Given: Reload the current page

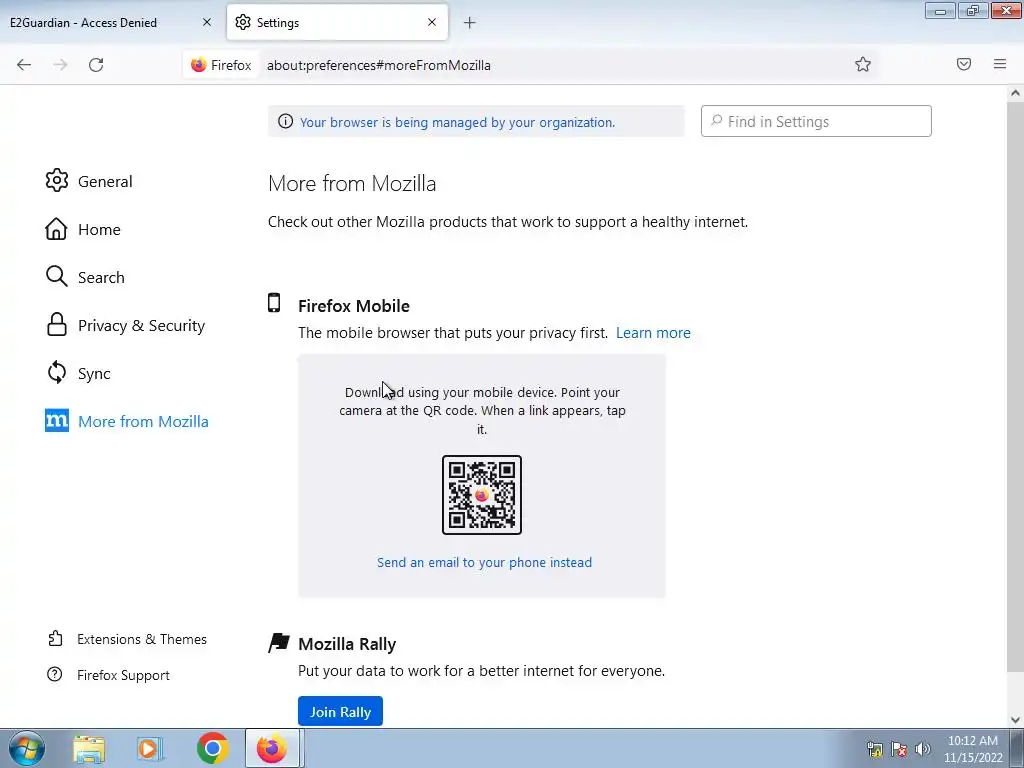Looking at the screenshot, I should (96, 65).
